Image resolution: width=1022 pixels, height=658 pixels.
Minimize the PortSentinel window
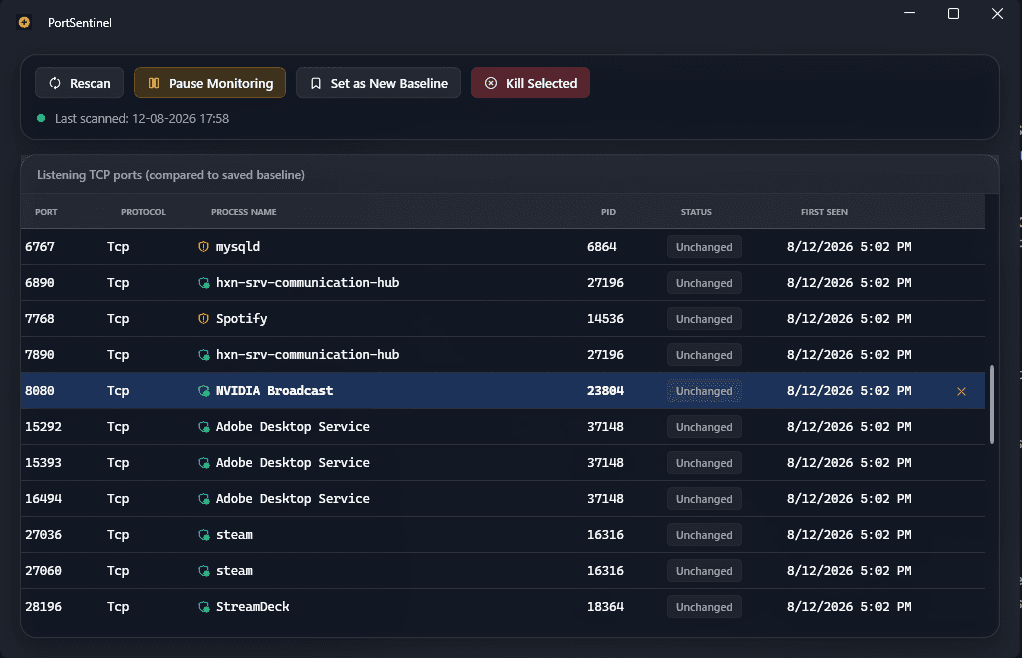pyautogui.click(x=909, y=14)
